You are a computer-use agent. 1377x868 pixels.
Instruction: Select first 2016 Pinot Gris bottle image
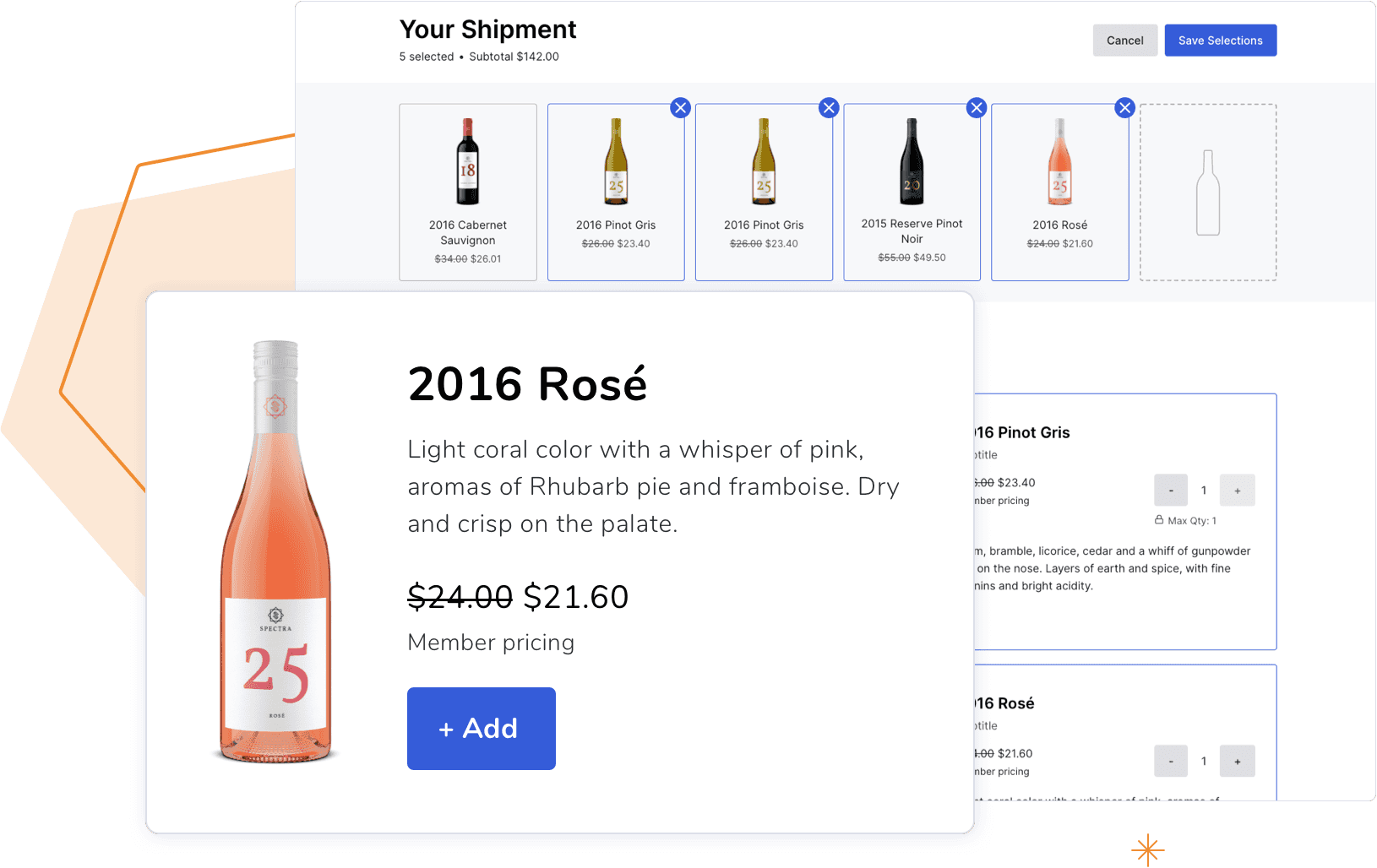pyautogui.click(x=616, y=161)
